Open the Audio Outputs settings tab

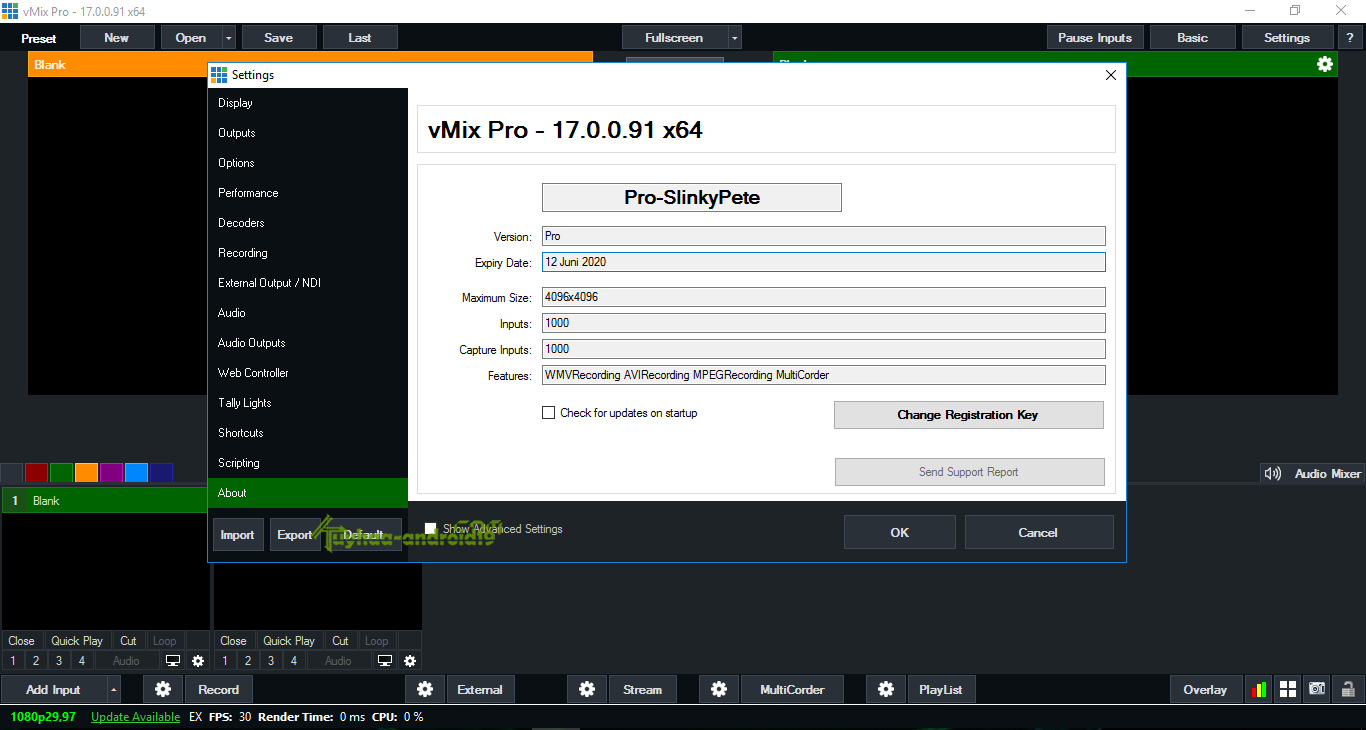click(x=308, y=343)
